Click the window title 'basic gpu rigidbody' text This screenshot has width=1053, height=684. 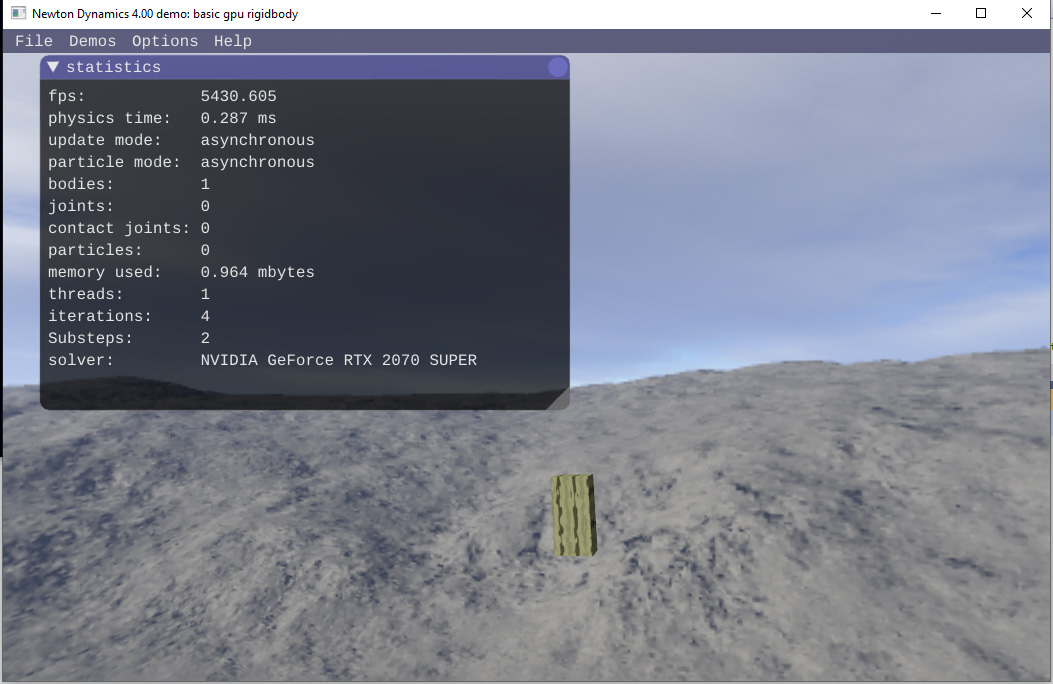pos(245,14)
